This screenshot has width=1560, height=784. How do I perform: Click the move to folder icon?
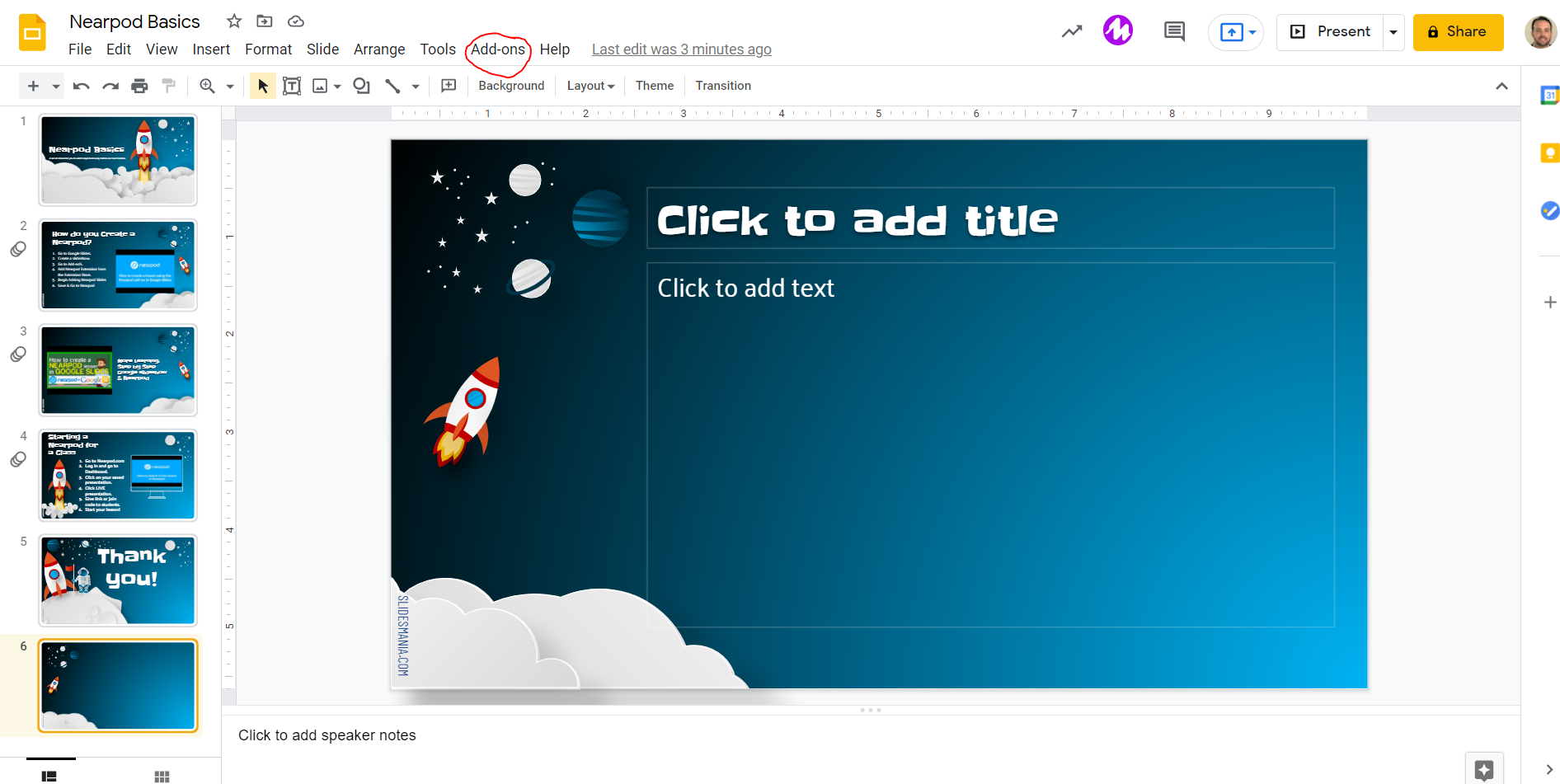265,21
